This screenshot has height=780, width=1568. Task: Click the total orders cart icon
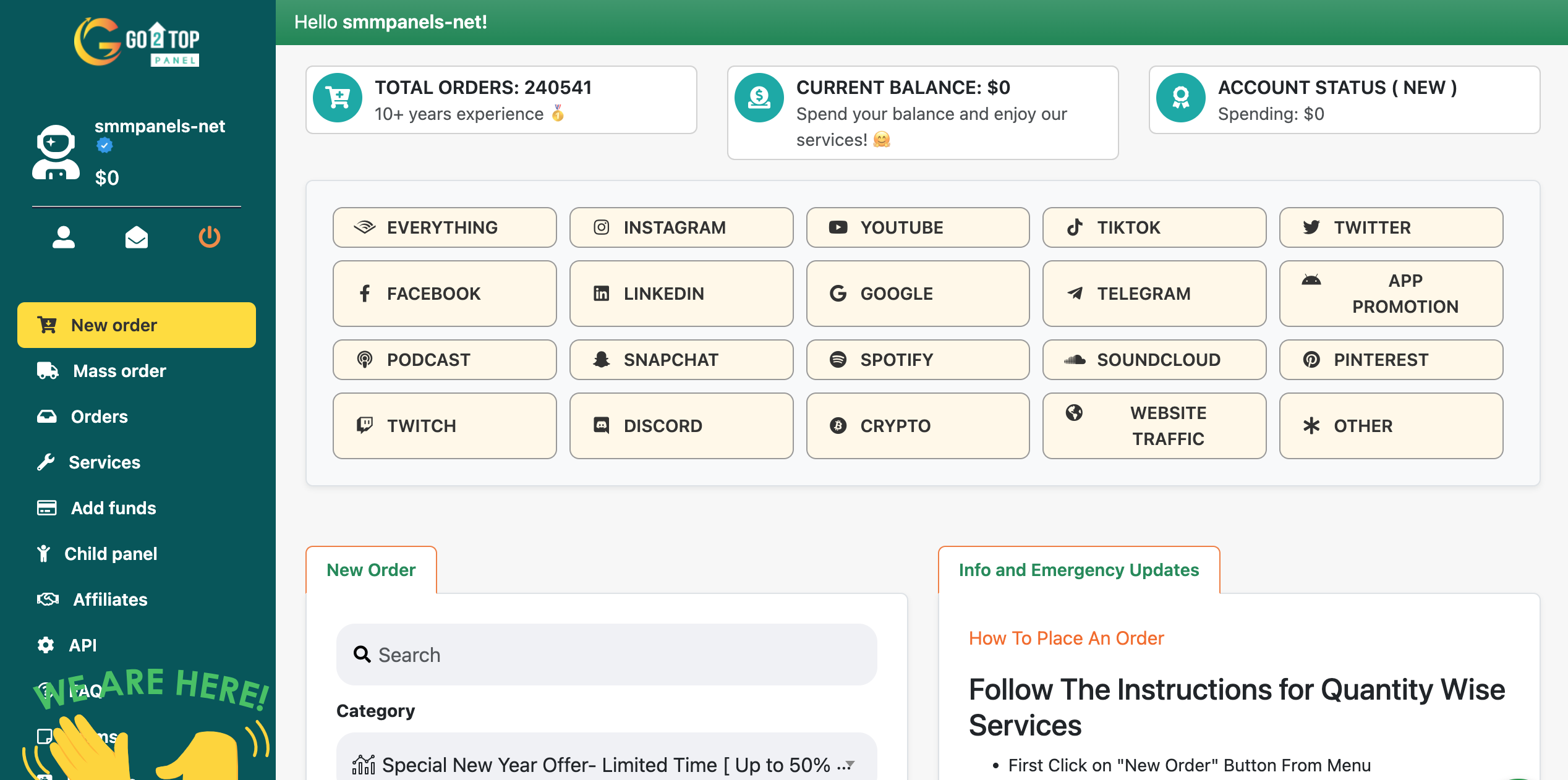(x=338, y=98)
